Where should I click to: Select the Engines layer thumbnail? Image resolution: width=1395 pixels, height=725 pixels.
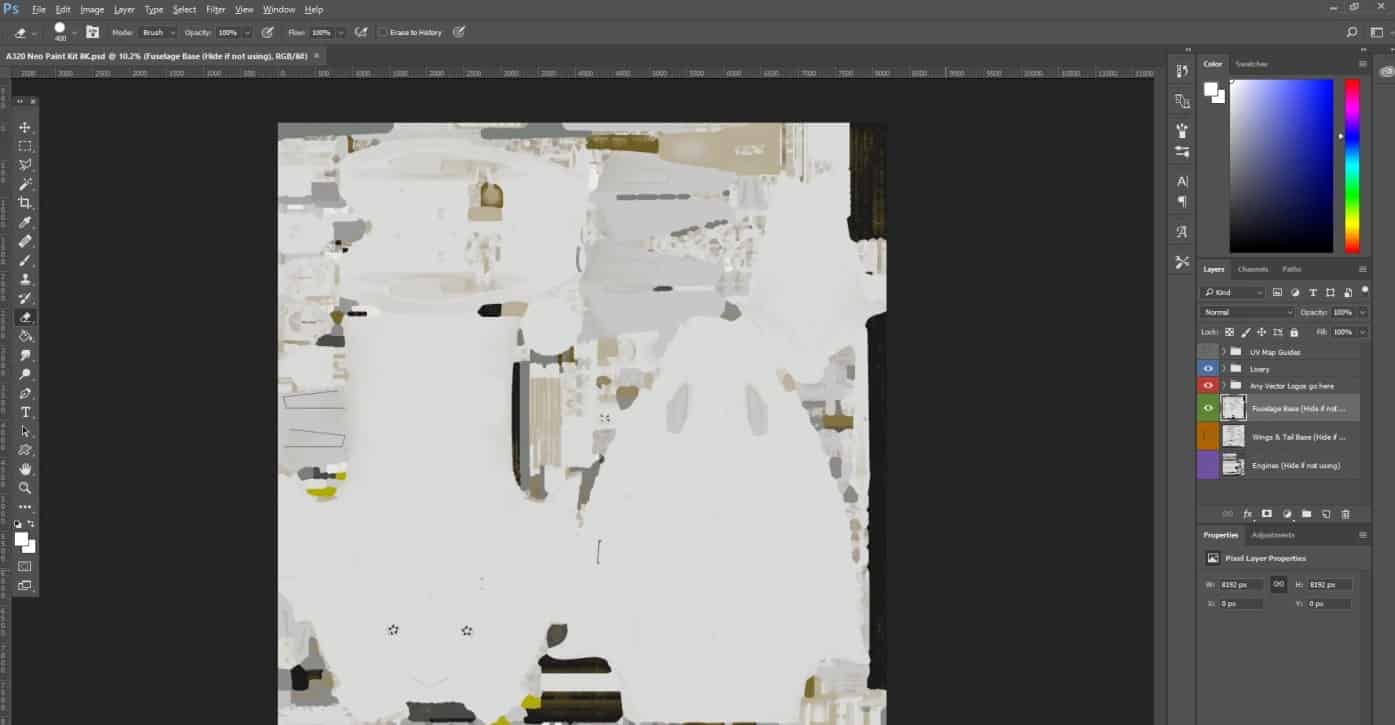click(1233, 465)
